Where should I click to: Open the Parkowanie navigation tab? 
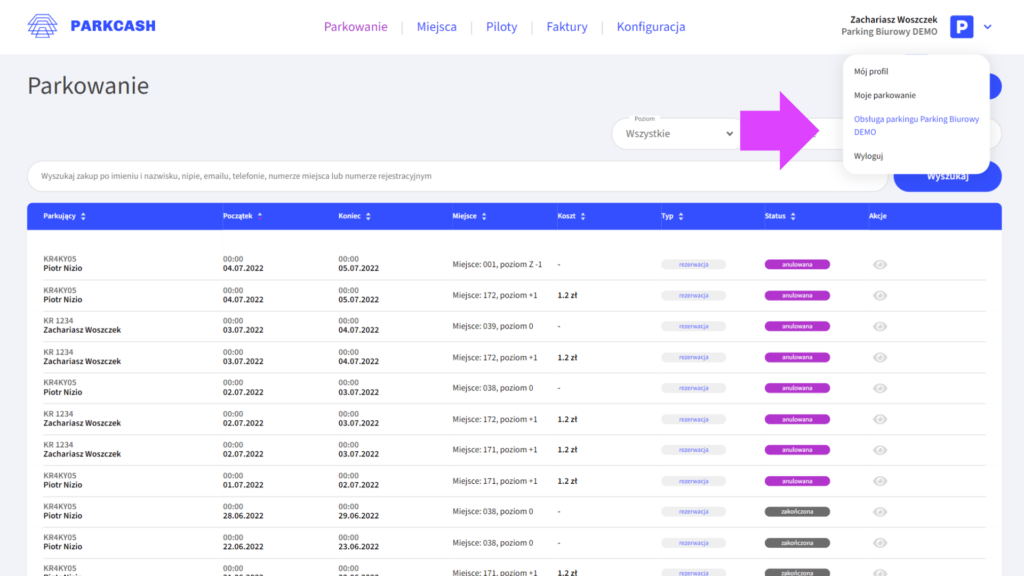pos(355,27)
